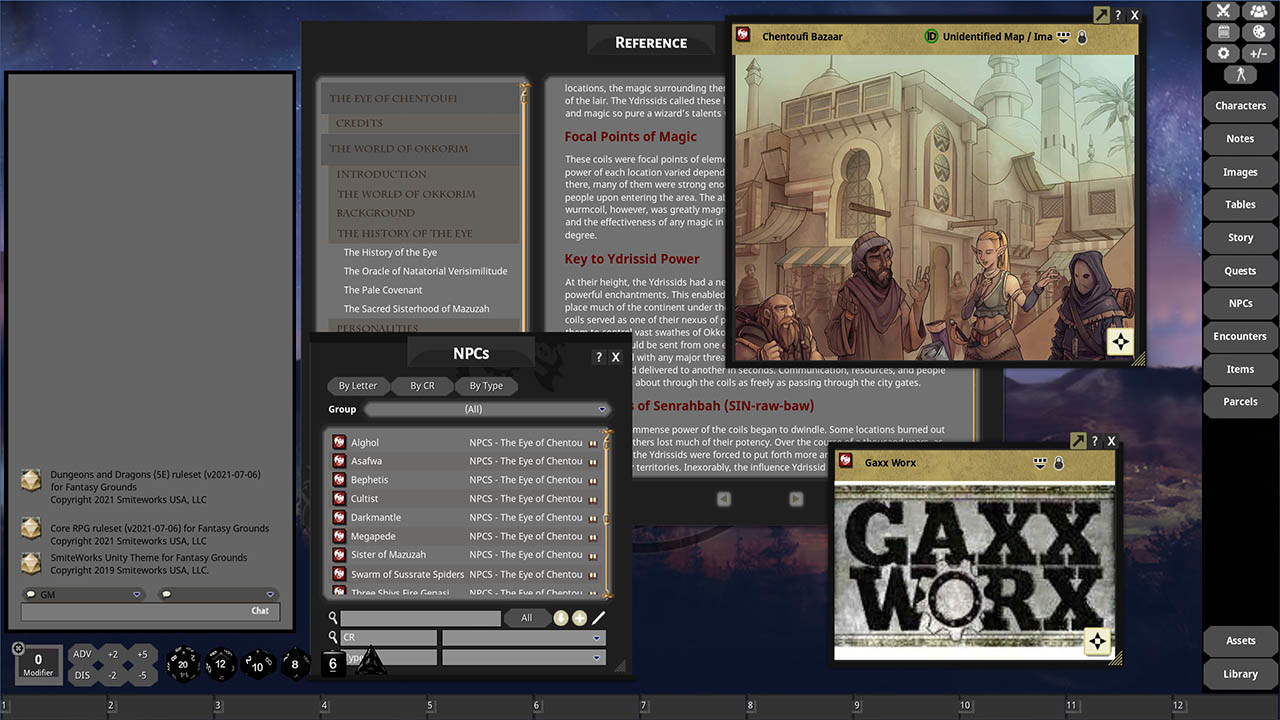Switch to the By CR tab
Image resolution: width=1280 pixels, height=720 pixels.
[x=422, y=386]
